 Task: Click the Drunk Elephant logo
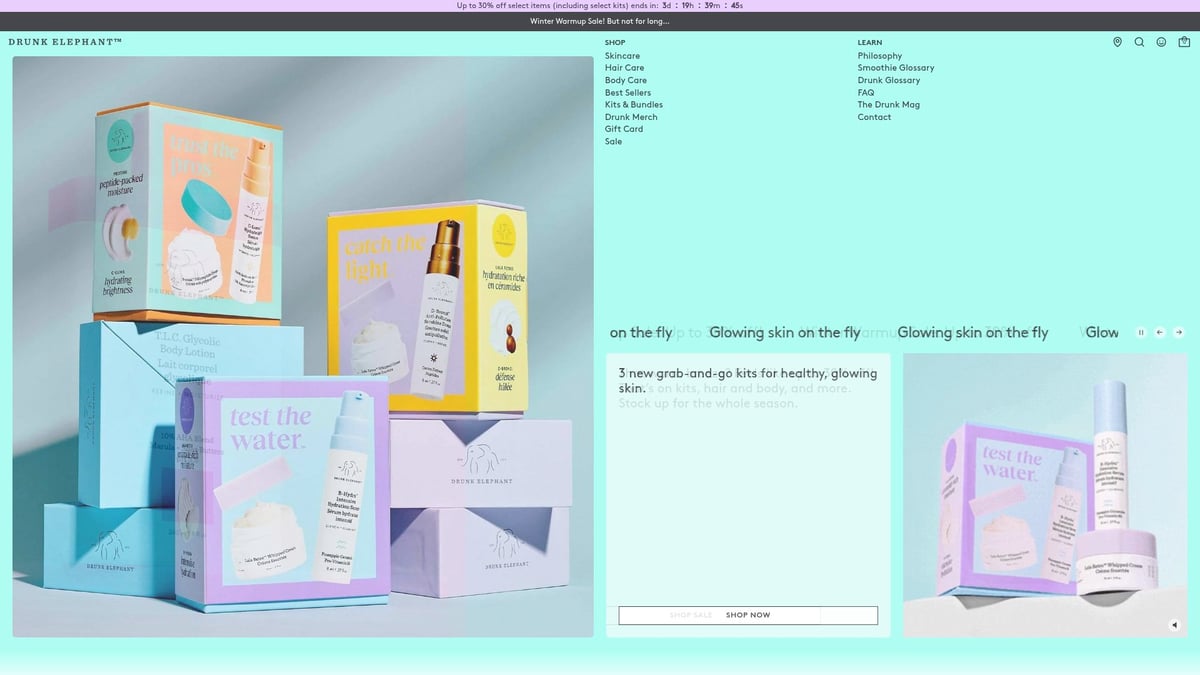[65, 42]
